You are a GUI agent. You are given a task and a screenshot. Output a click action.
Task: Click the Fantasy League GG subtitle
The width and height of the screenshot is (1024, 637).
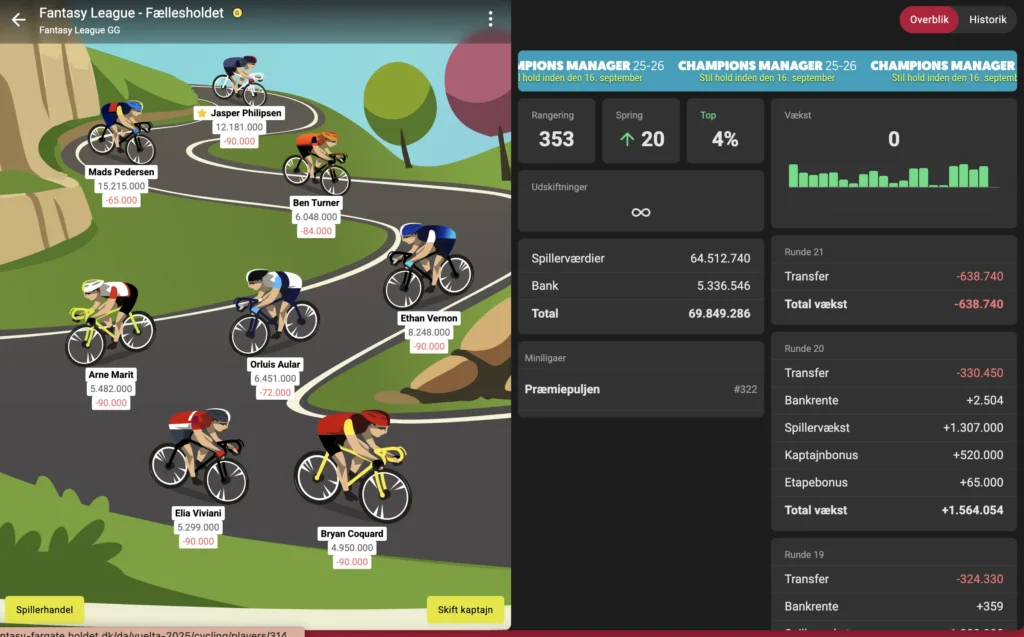(79, 30)
